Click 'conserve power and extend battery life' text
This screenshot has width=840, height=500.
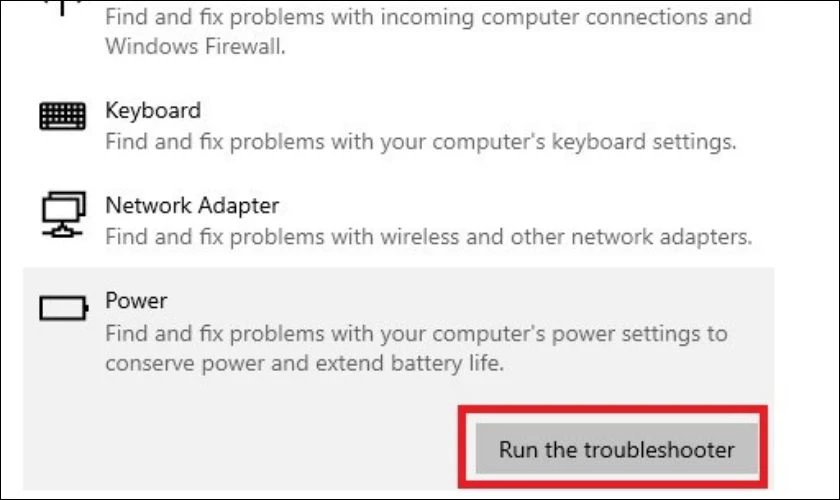pos(304,363)
